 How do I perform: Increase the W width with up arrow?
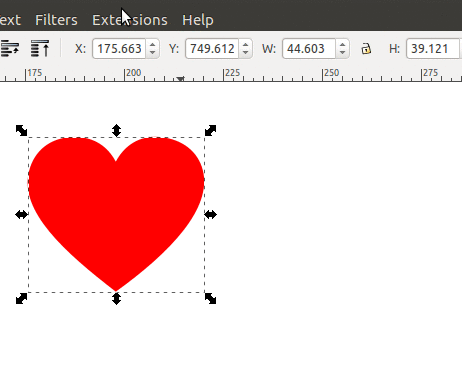coord(342,45)
